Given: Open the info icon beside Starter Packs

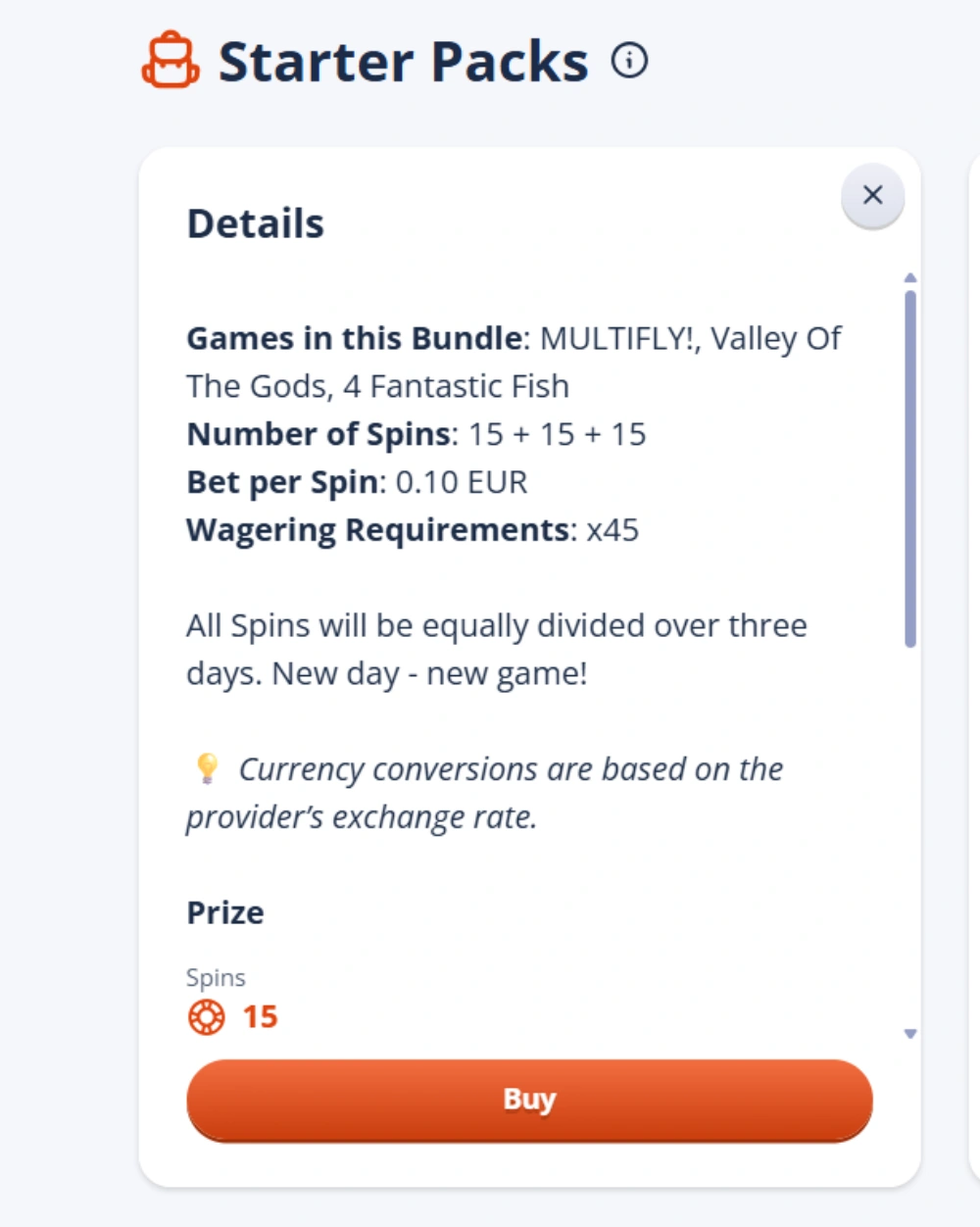Looking at the screenshot, I should click(x=630, y=61).
